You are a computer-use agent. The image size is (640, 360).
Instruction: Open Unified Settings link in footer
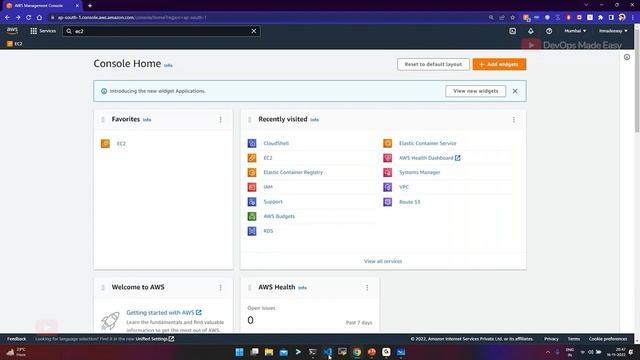pos(155,339)
